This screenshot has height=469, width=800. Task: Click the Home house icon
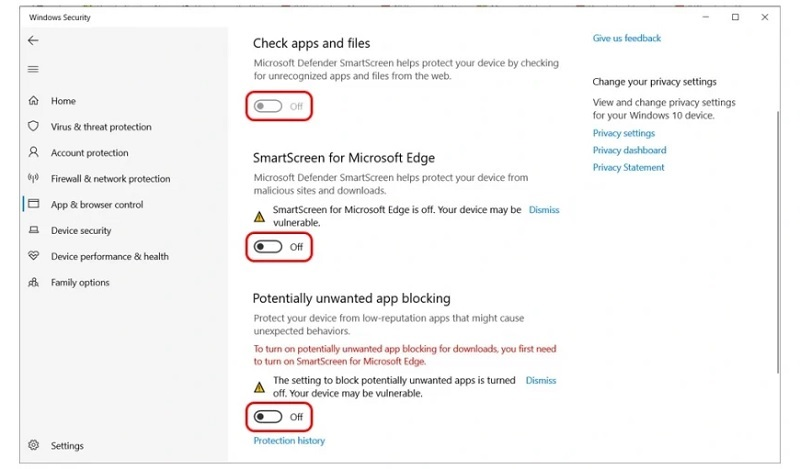(x=33, y=101)
